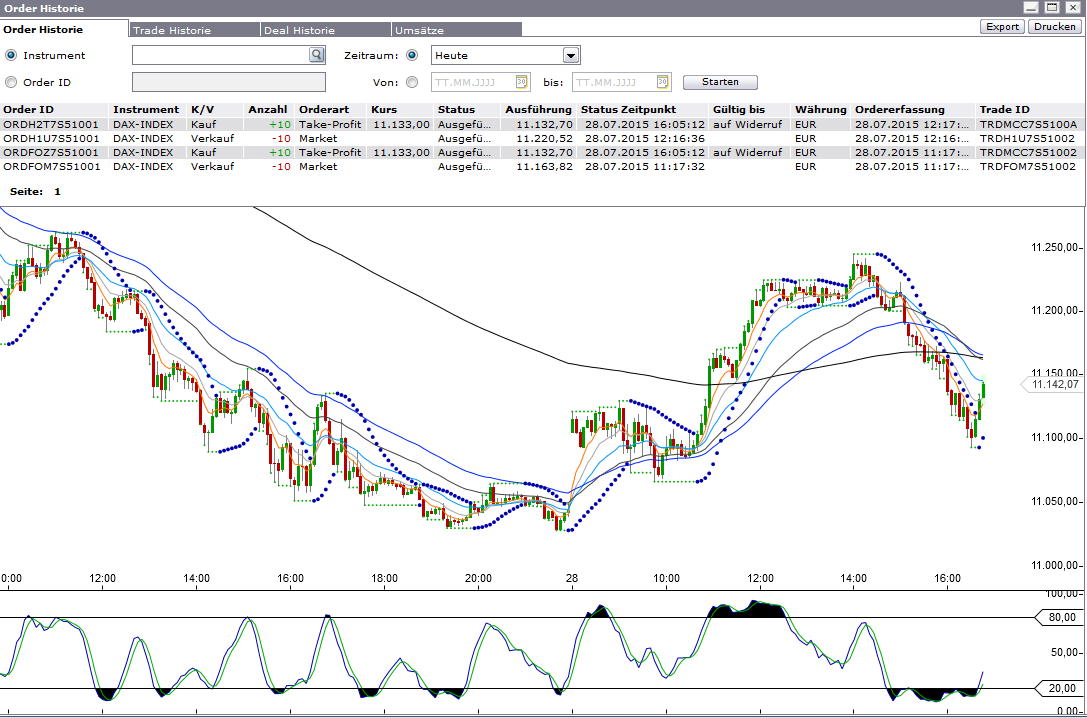Open the calendar picker for bis date
This screenshot has width=1087, height=718.
[x=662, y=82]
